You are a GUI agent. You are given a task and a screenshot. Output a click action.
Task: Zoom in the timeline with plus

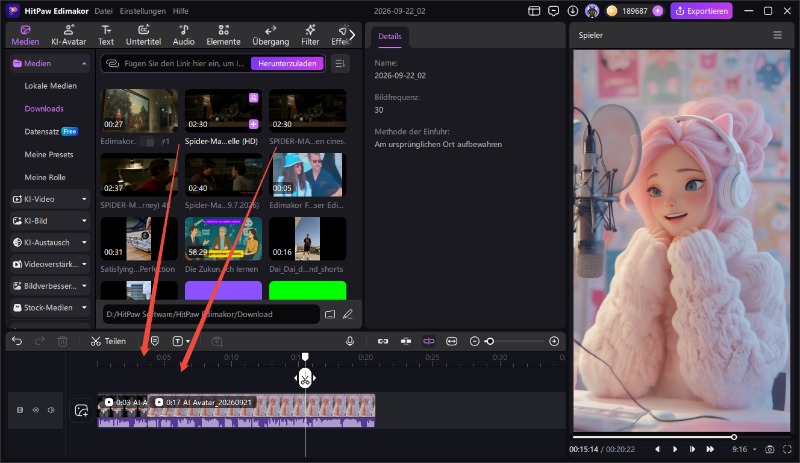pos(554,341)
